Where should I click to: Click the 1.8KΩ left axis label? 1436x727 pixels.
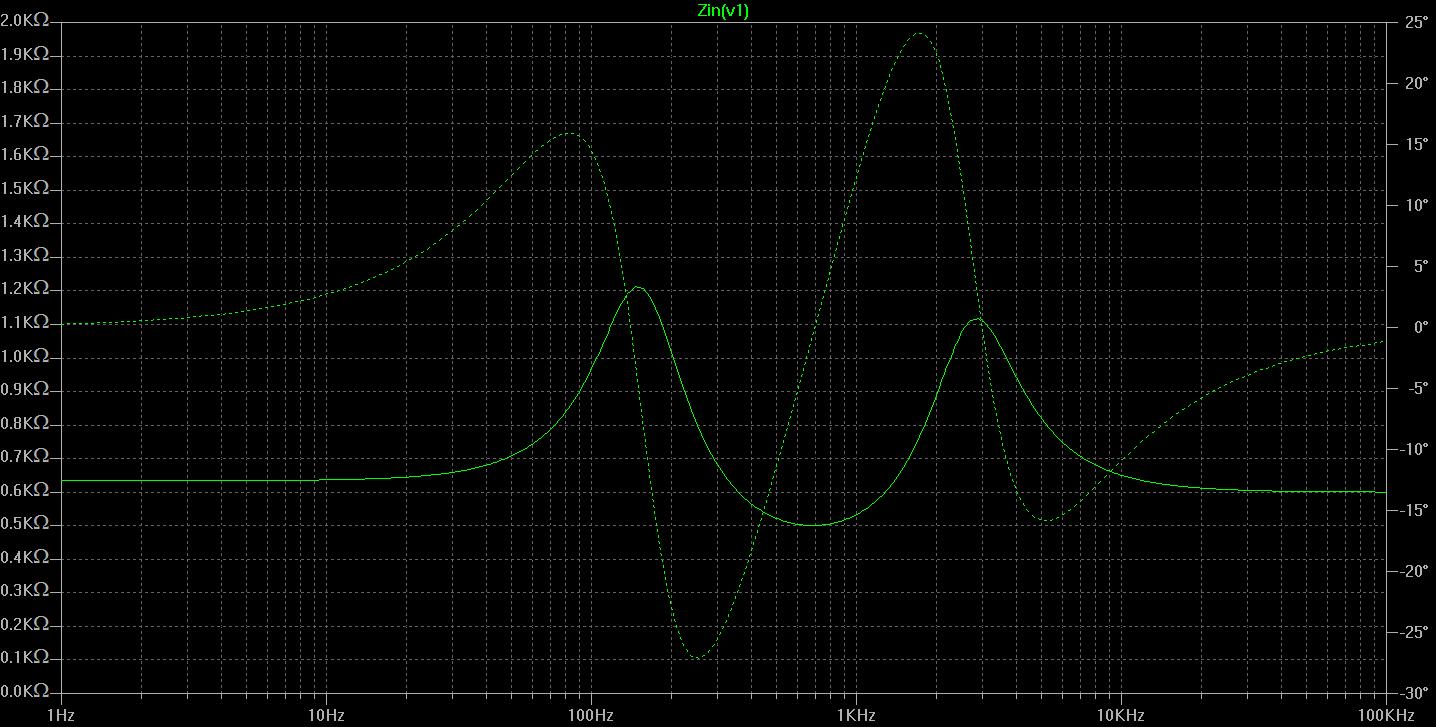click(25, 88)
